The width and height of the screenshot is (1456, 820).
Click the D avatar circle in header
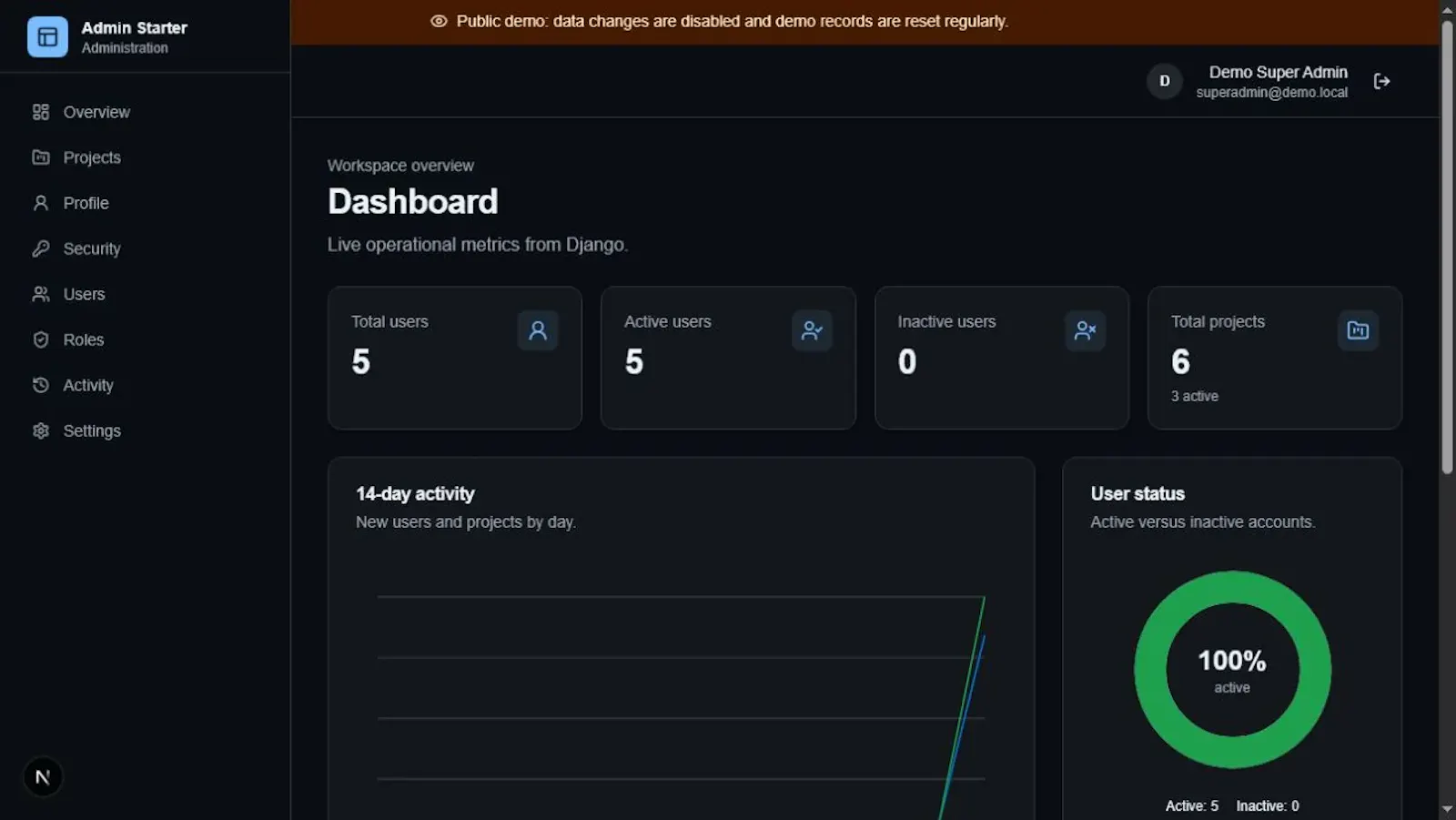(1164, 81)
